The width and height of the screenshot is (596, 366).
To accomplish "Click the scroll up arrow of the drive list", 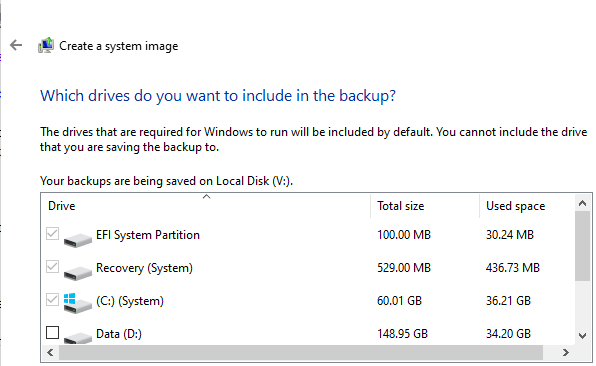I will 582,203.
